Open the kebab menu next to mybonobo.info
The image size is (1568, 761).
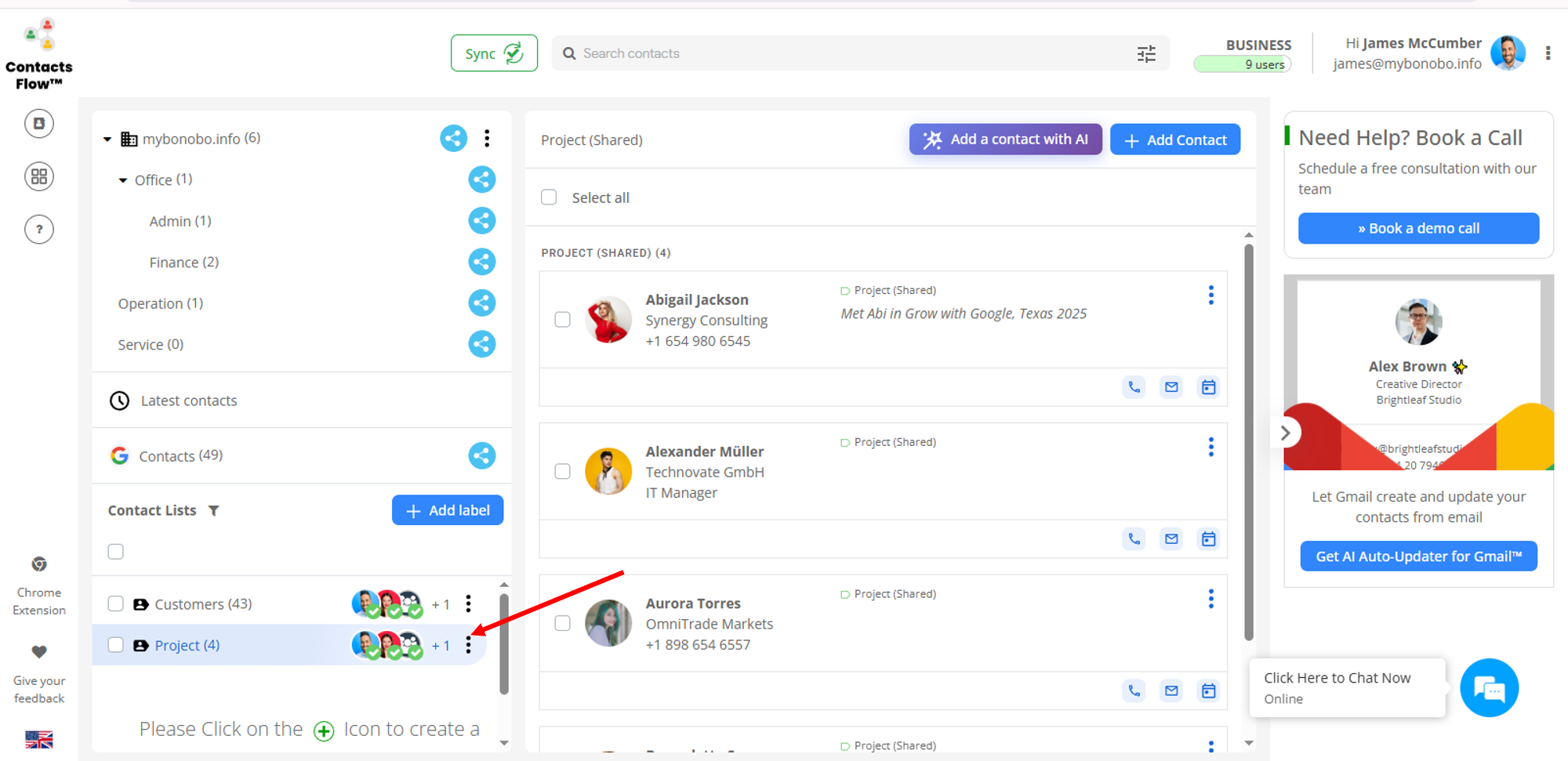[x=487, y=138]
